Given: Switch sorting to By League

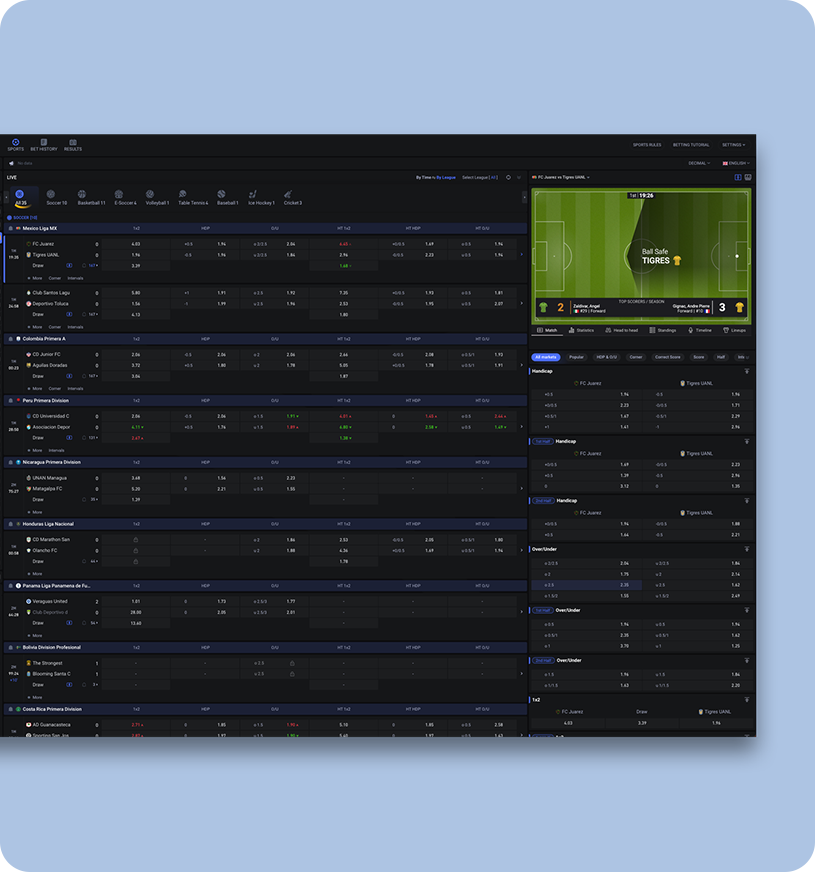Looking at the screenshot, I should pos(446,177).
